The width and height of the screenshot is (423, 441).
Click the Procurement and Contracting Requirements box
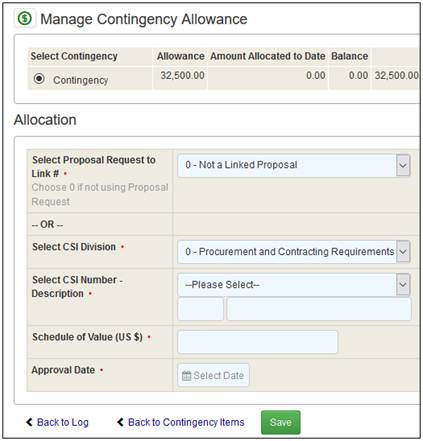pos(287,251)
